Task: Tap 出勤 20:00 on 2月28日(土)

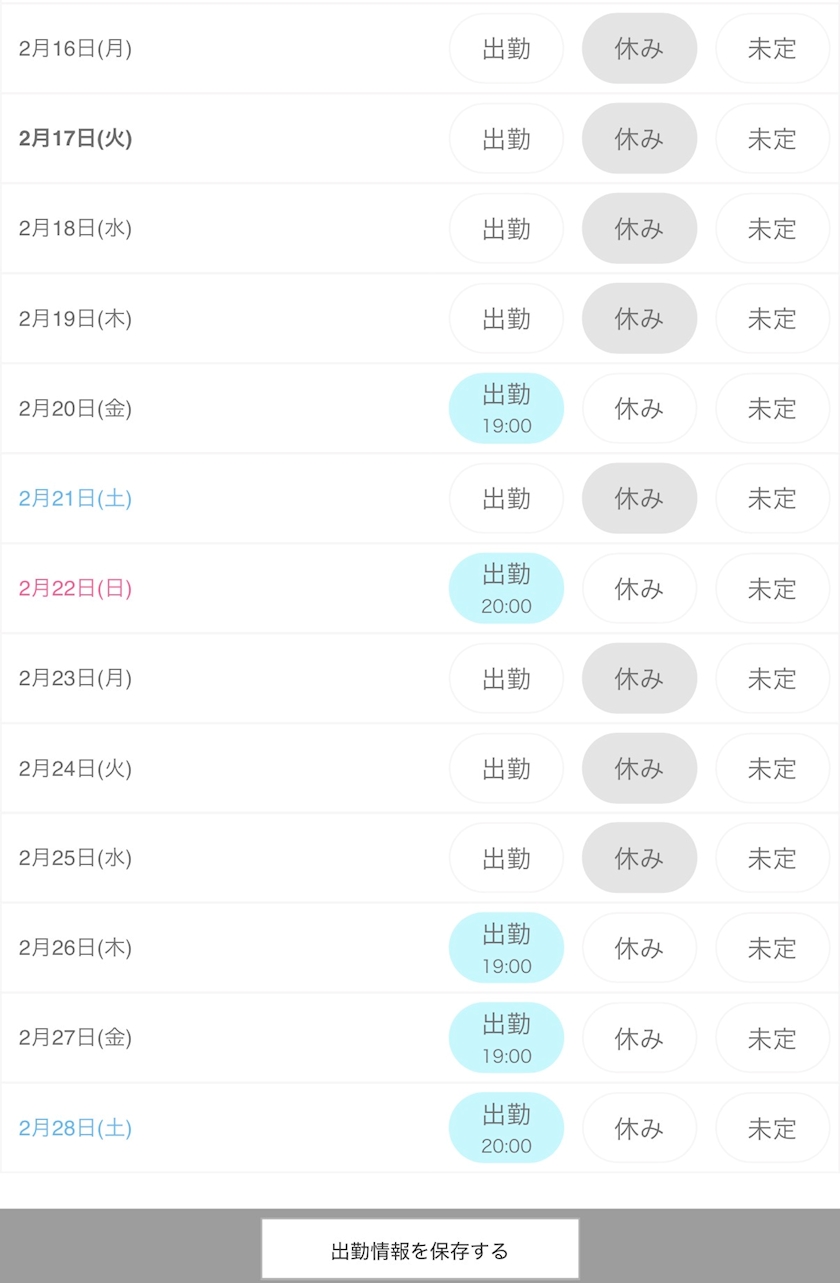Action: [506, 1128]
